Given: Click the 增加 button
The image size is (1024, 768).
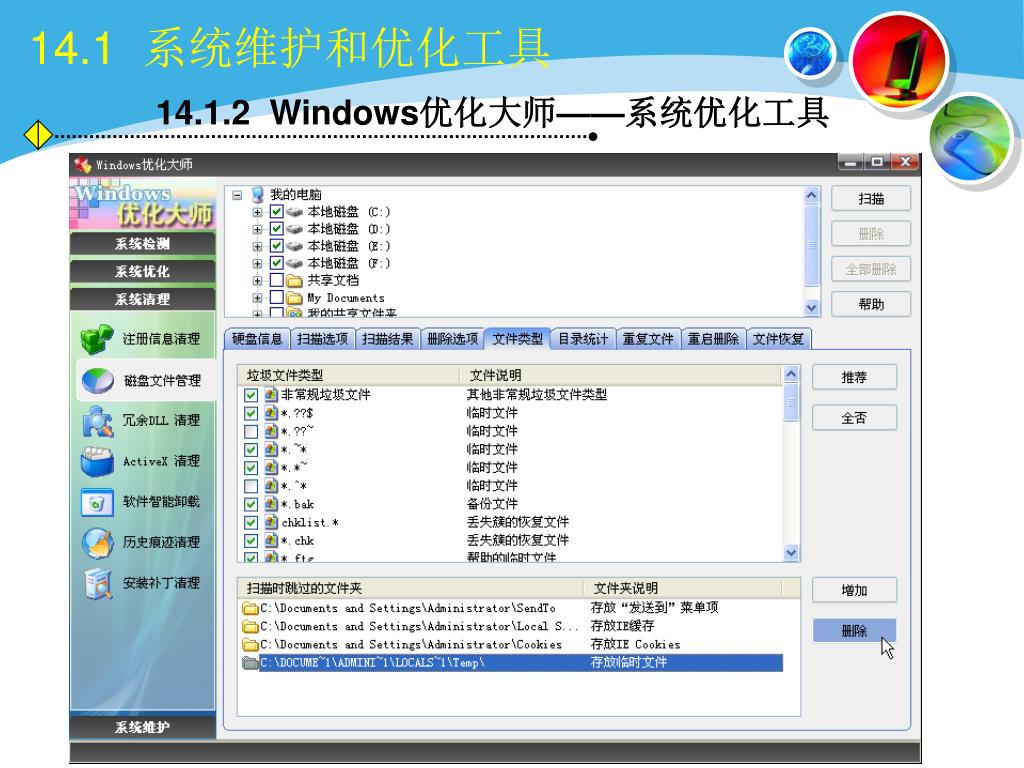Looking at the screenshot, I should pyautogui.click(x=854, y=590).
